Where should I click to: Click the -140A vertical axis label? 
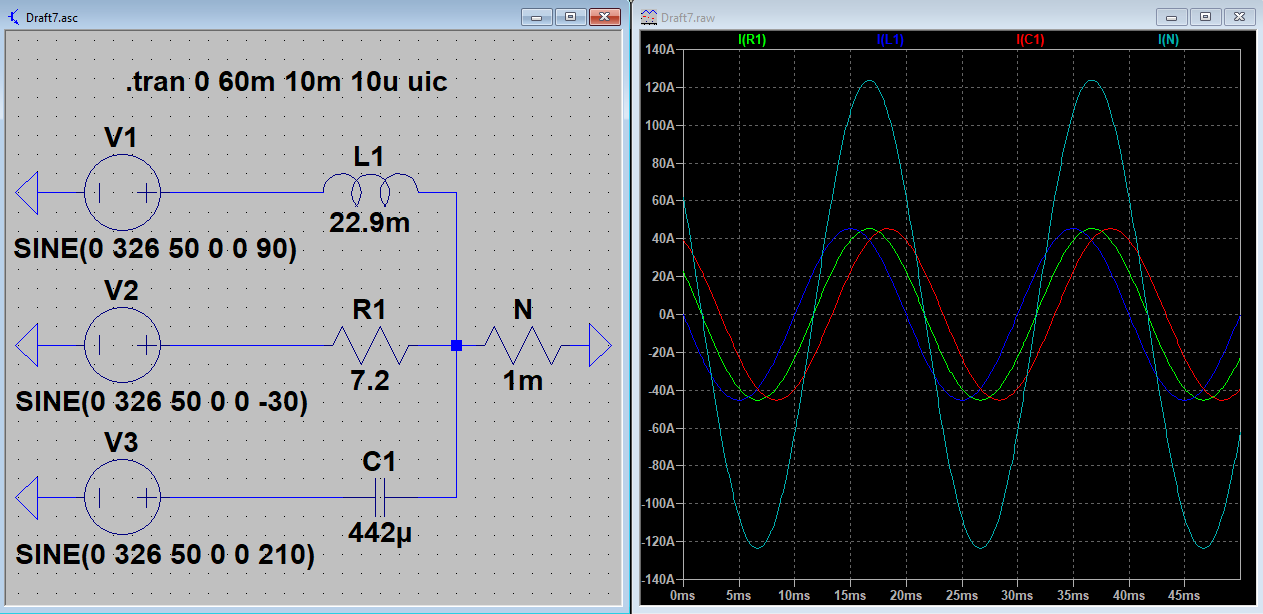(x=660, y=579)
